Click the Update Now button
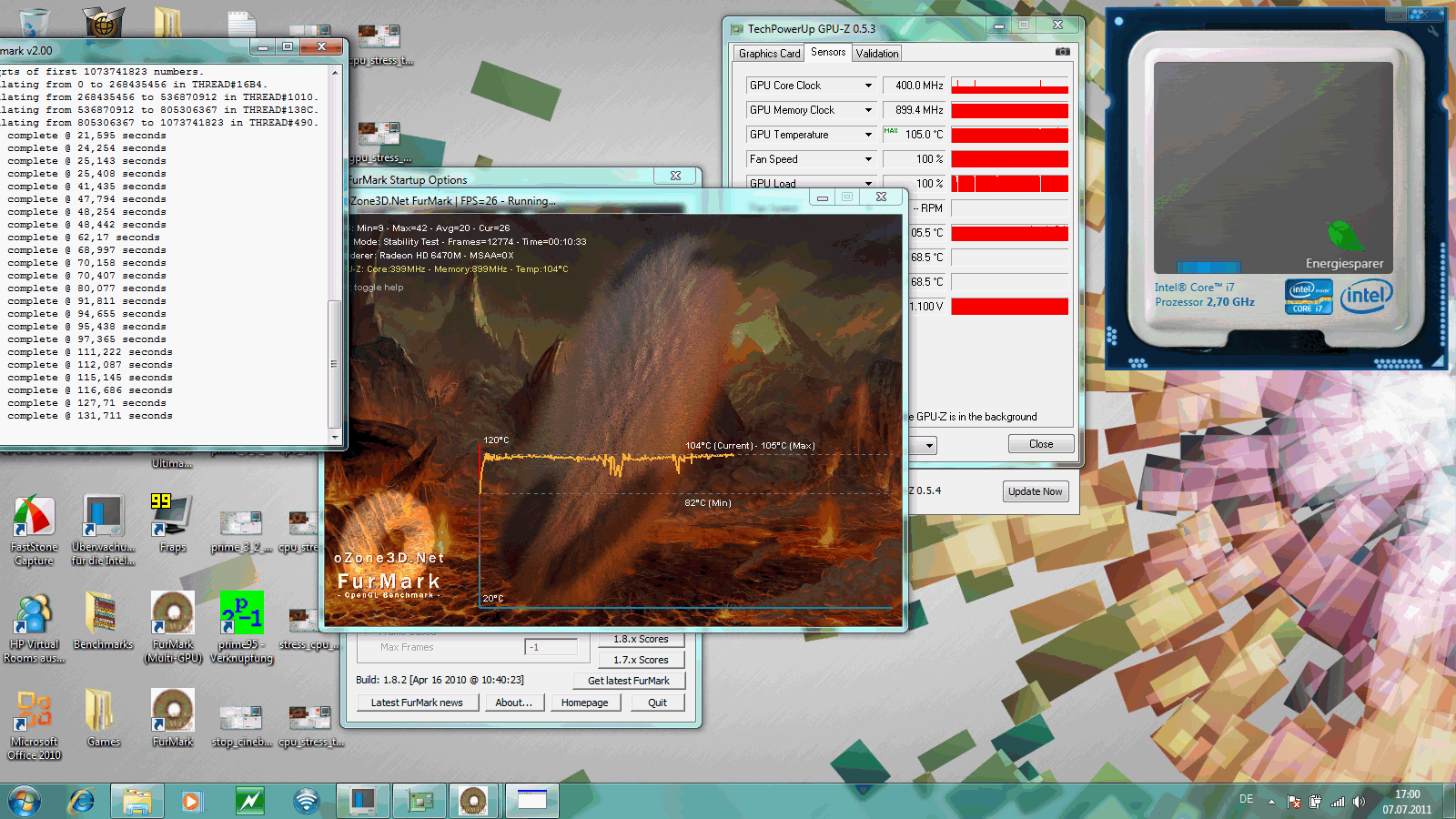Viewport: 1456px width, 819px height. (1035, 491)
